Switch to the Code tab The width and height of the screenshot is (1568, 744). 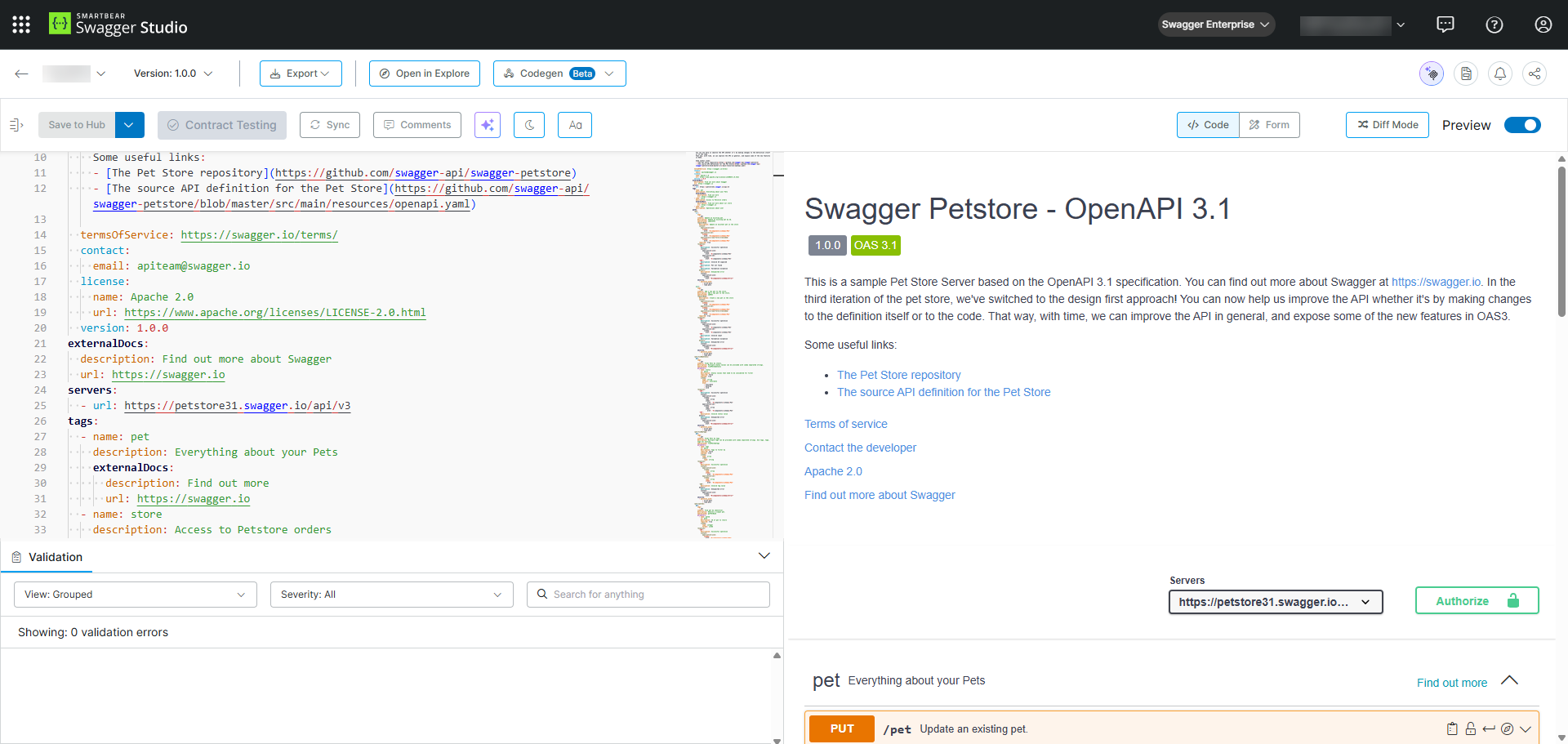[1208, 124]
